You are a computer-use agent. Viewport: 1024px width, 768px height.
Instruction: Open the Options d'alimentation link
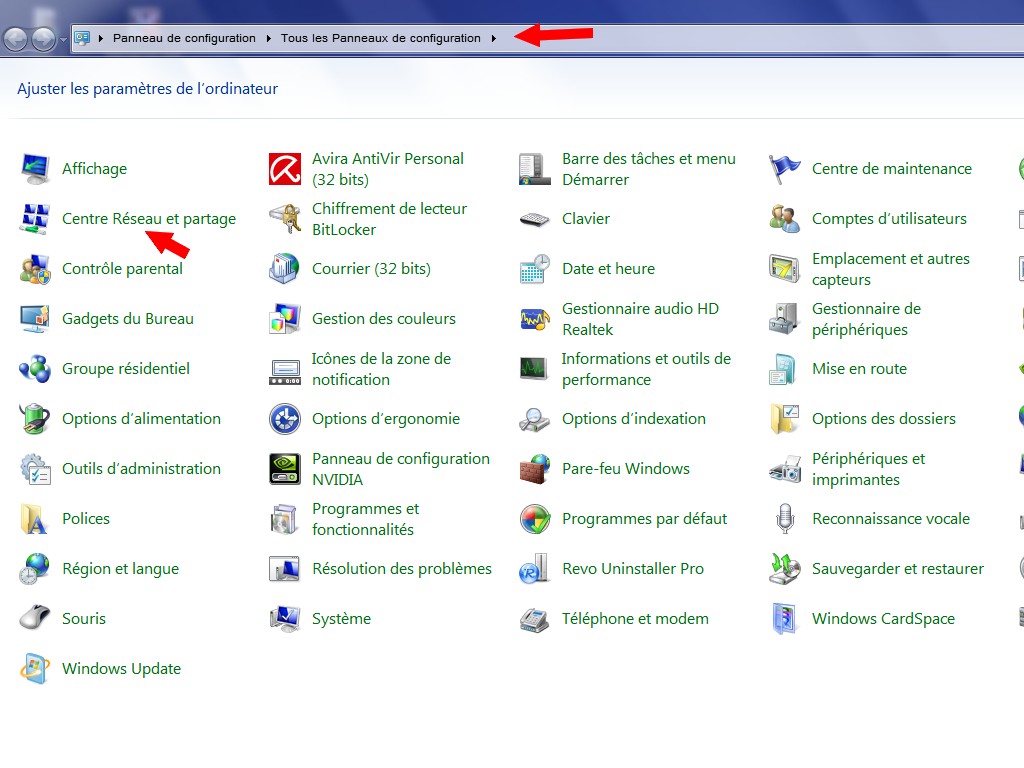point(141,419)
